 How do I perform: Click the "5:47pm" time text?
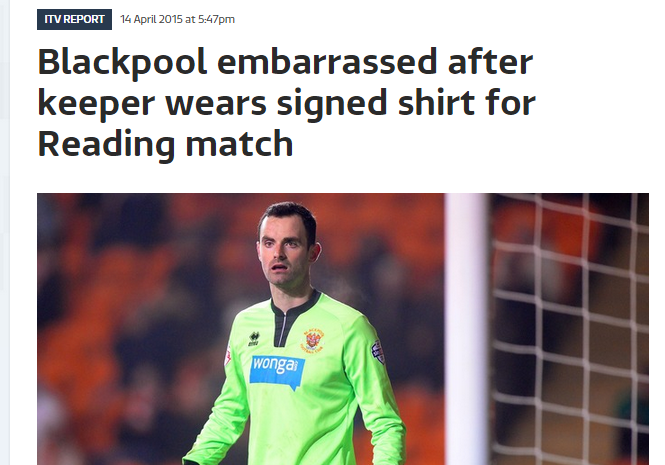(216, 20)
